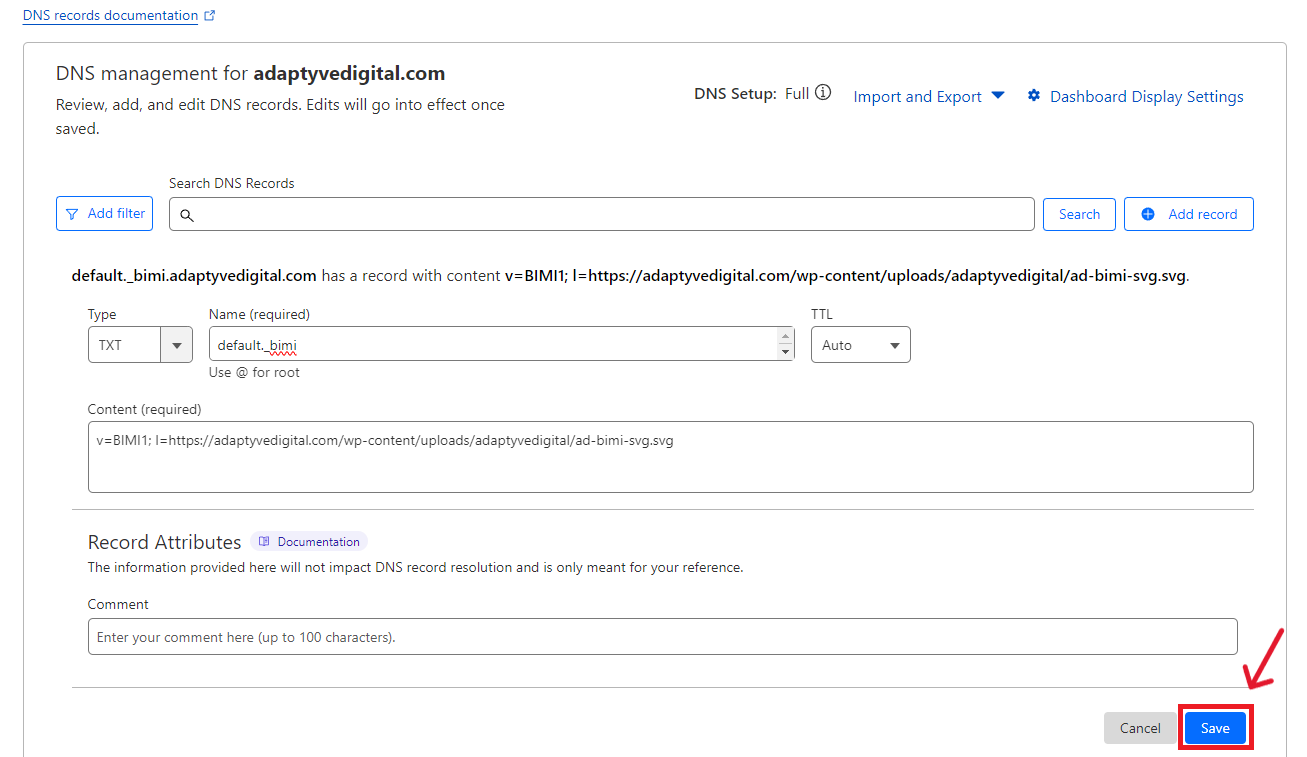Save the DNS record changes
The image size is (1307, 757).
pos(1215,728)
